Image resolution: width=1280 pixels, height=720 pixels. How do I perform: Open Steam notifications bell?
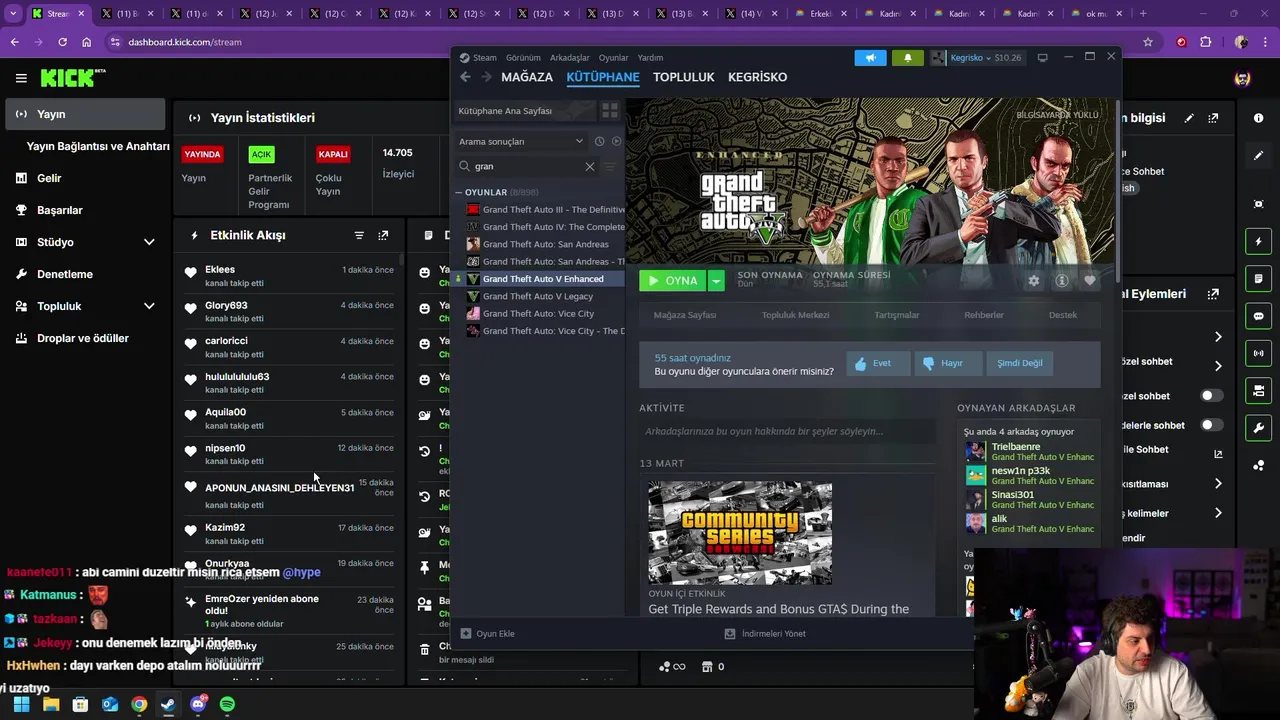[x=908, y=58]
